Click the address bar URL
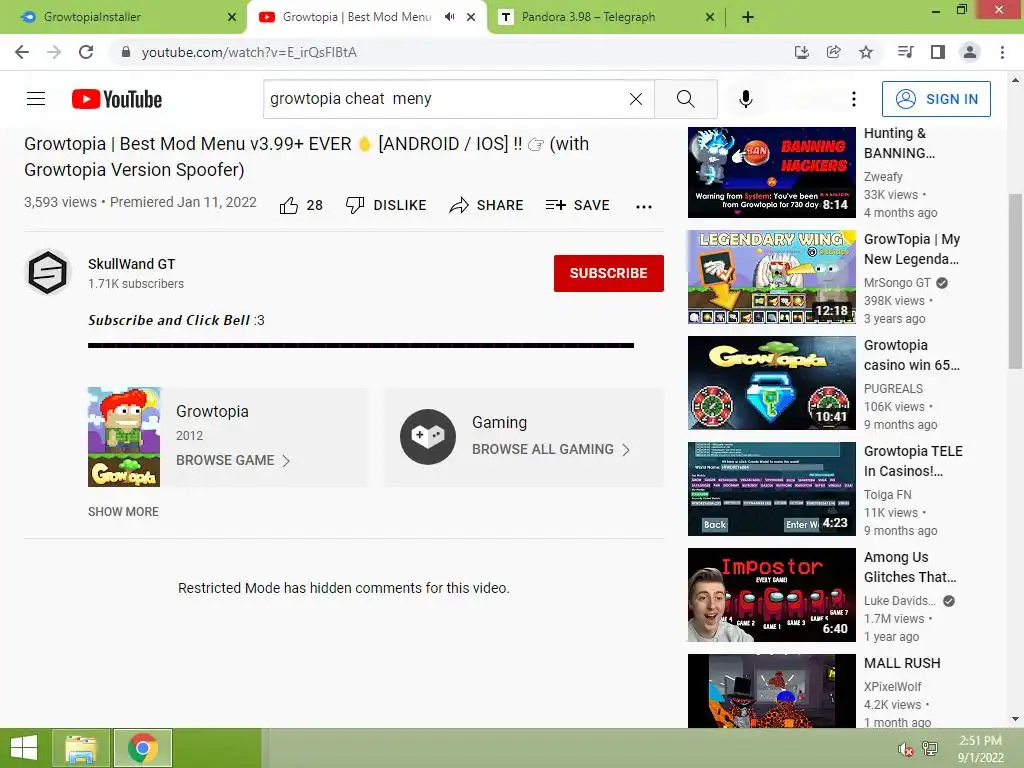The width and height of the screenshot is (1024, 768). click(249, 52)
